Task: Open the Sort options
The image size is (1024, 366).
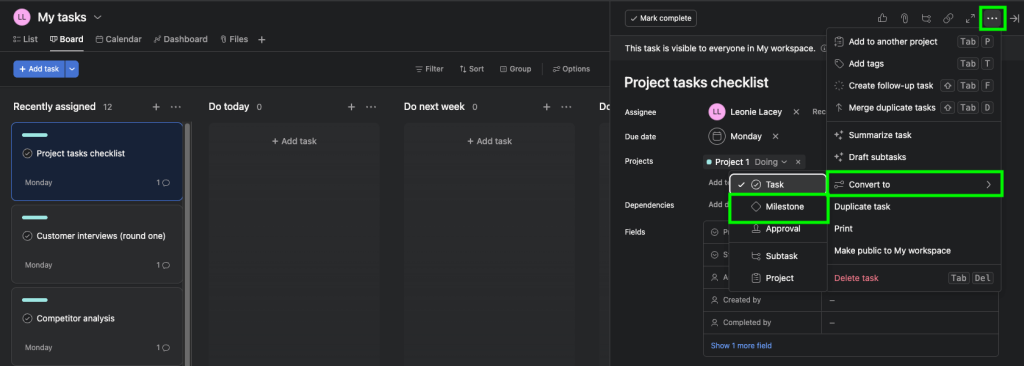Action: click(472, 69)
